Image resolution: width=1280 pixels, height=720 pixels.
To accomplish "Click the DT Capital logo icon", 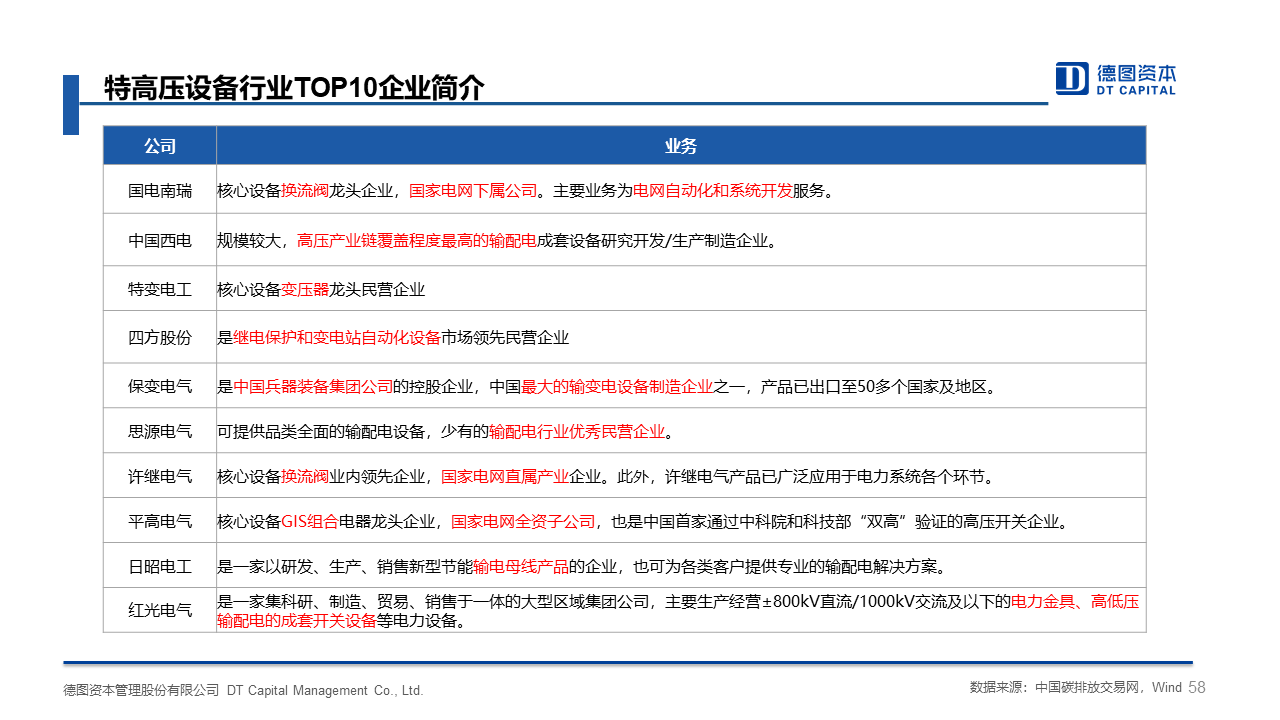I will 1071,78.
